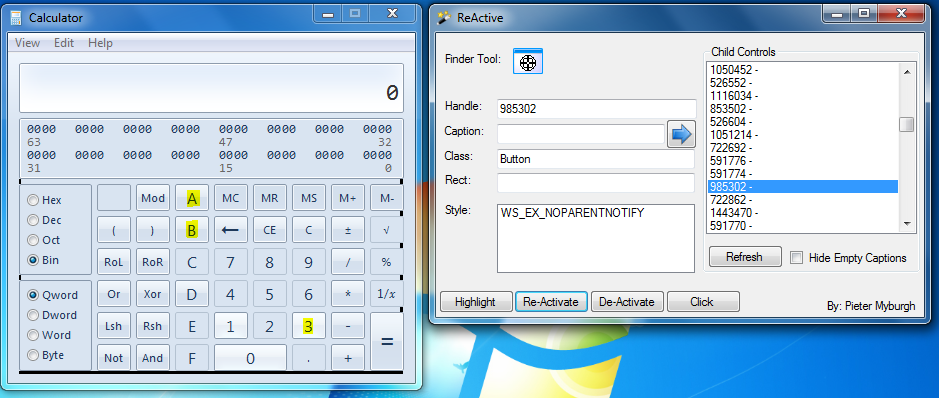
Task: Select the Dword radio button
Action: [33, 315]
